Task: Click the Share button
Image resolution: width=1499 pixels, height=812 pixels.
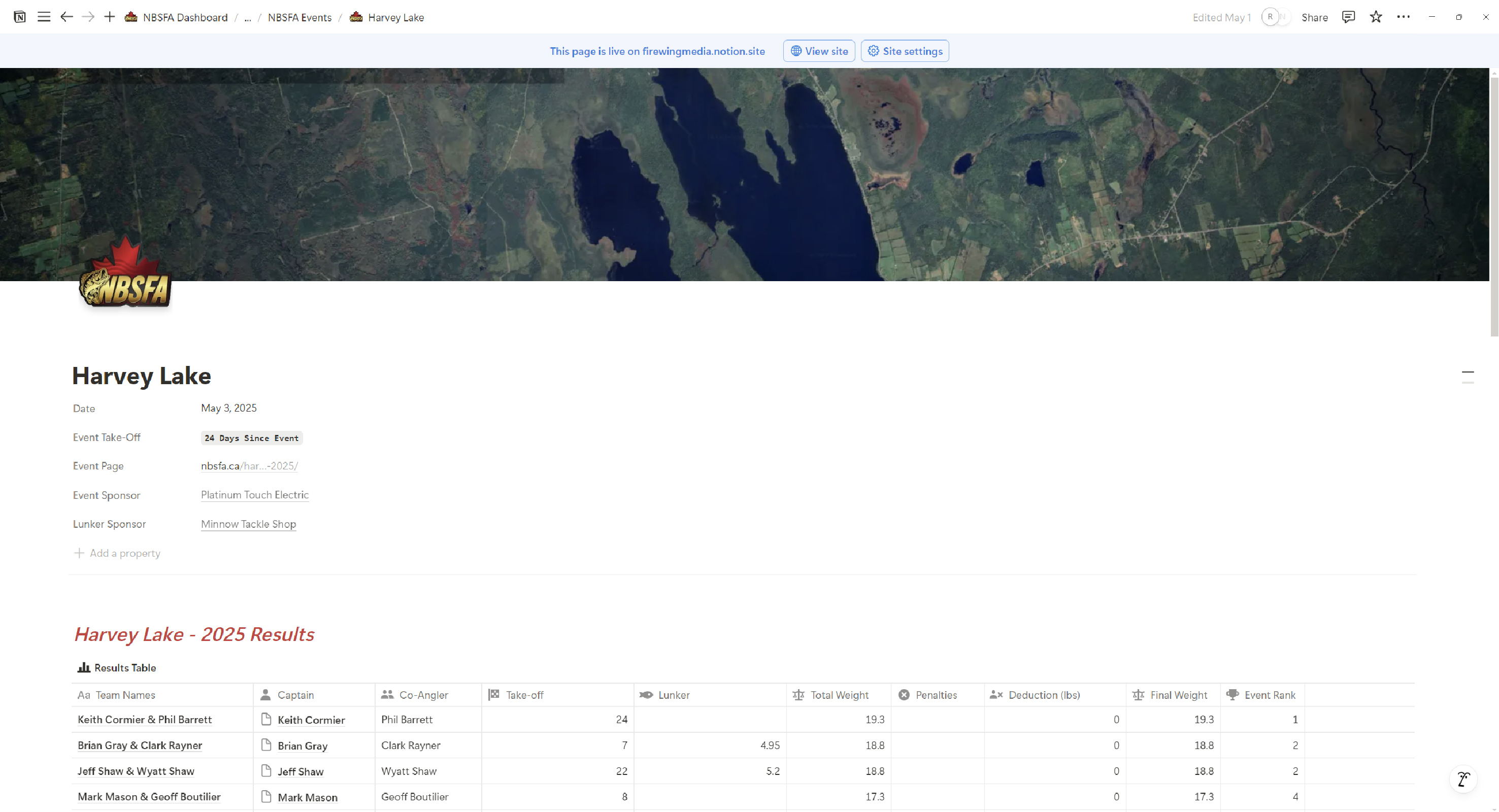Action: 1314,17
